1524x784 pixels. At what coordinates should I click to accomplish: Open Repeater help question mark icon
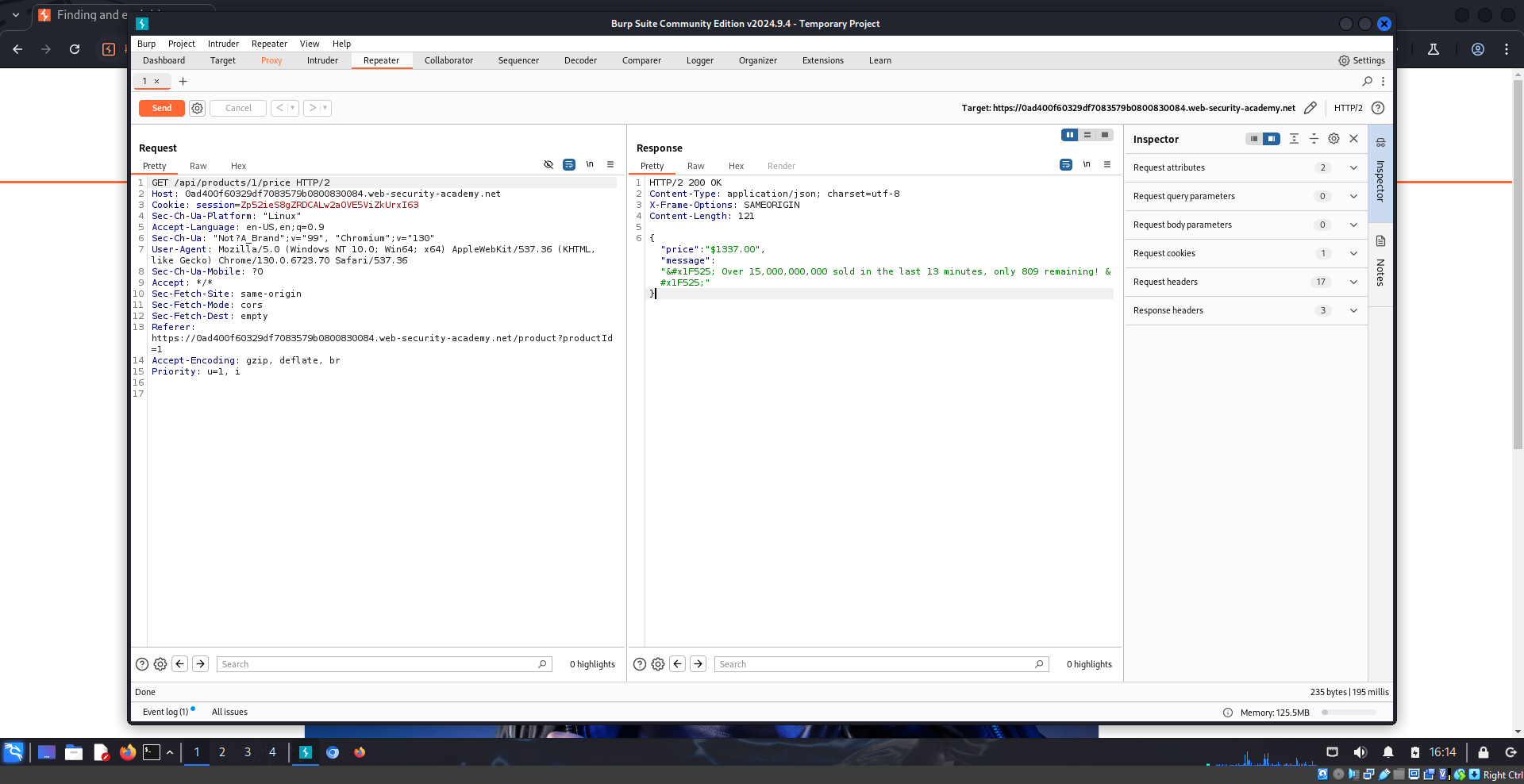[1378, 108]
